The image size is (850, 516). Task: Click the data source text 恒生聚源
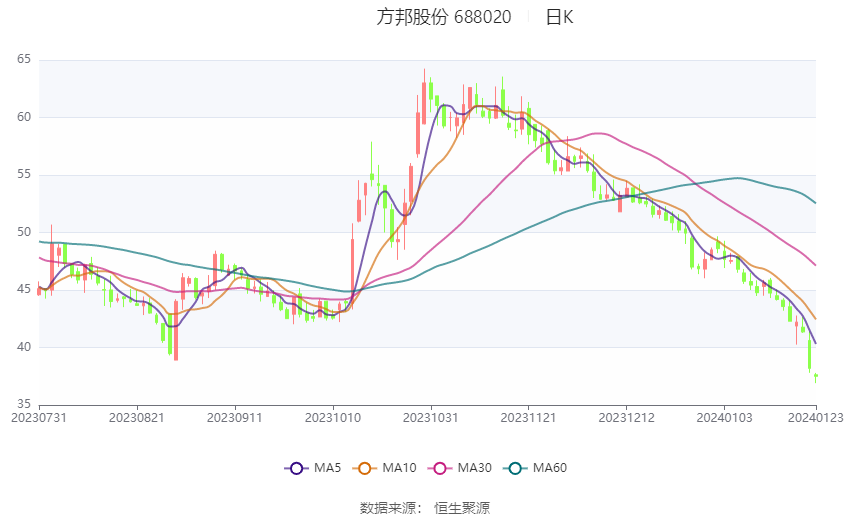[462, 508]
